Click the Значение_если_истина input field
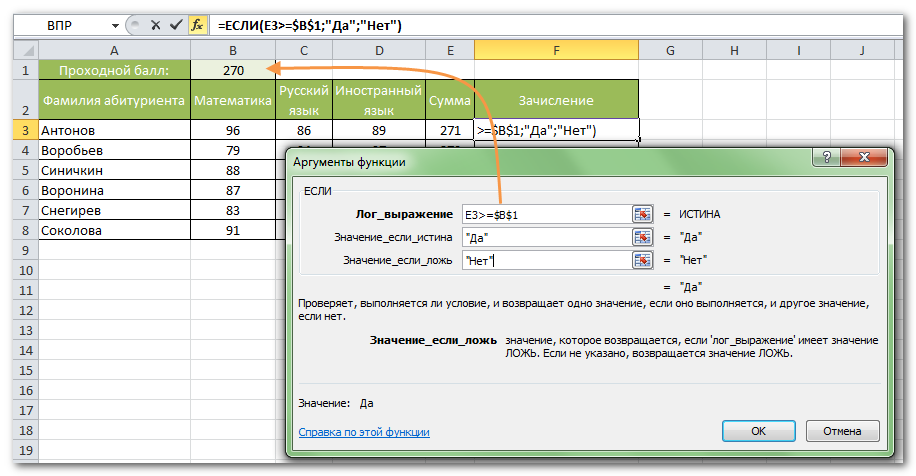The height and width of the screenshot is (476, 916). point(547,237)
